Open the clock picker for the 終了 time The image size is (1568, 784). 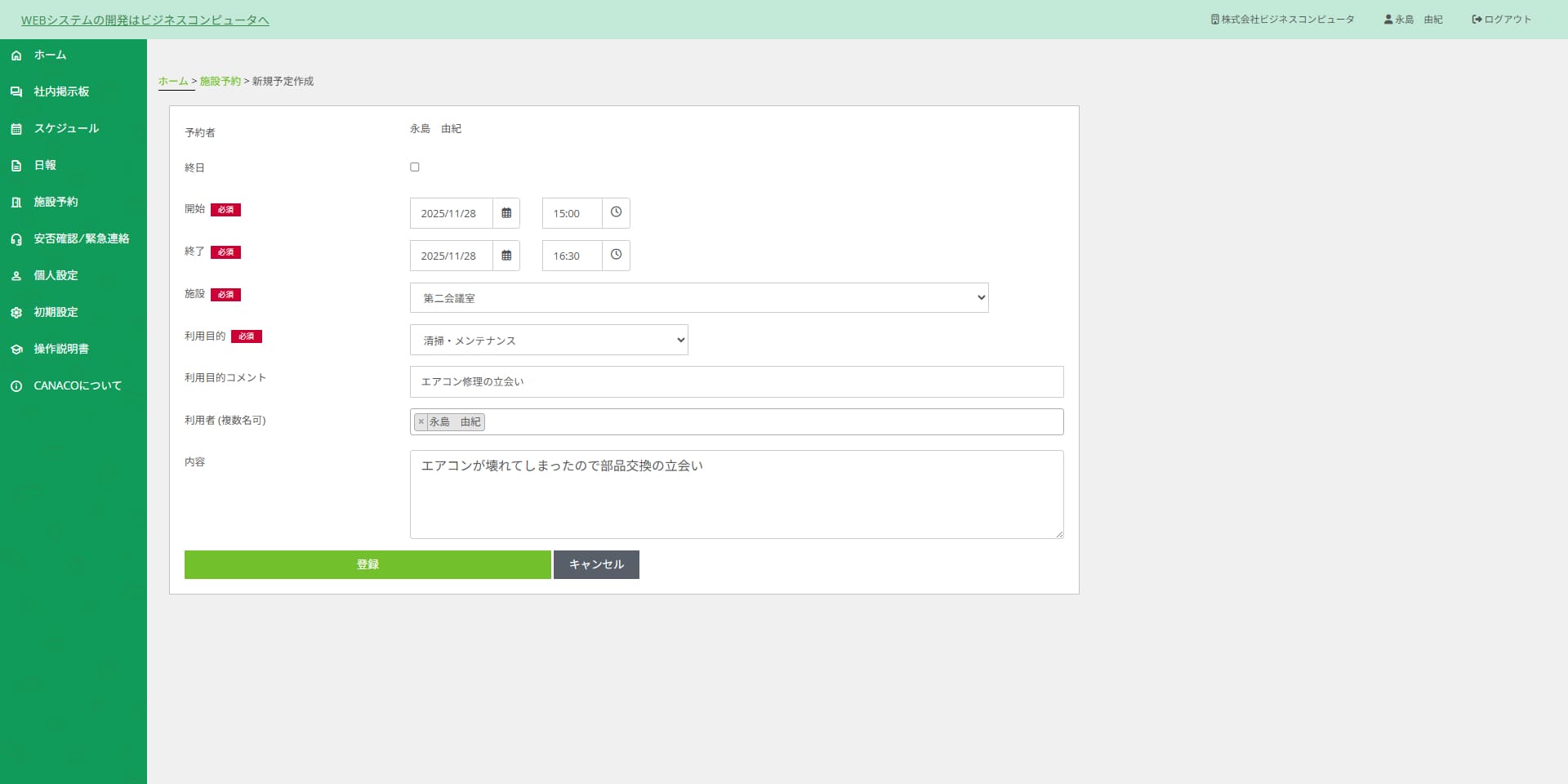pos(616,255)
